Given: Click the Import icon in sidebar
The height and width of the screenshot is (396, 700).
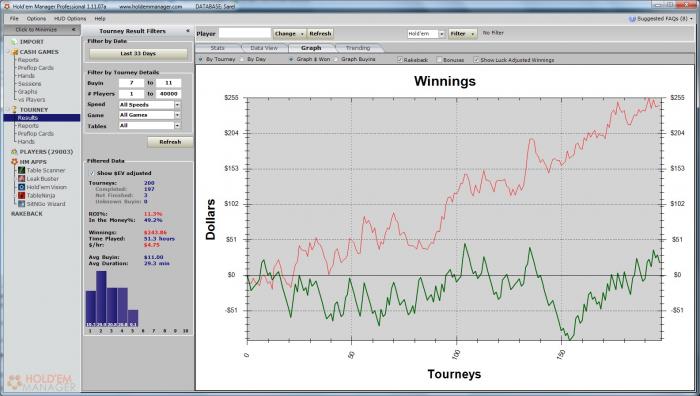Looking at the screenshot, I should click(x=14, y=42).
